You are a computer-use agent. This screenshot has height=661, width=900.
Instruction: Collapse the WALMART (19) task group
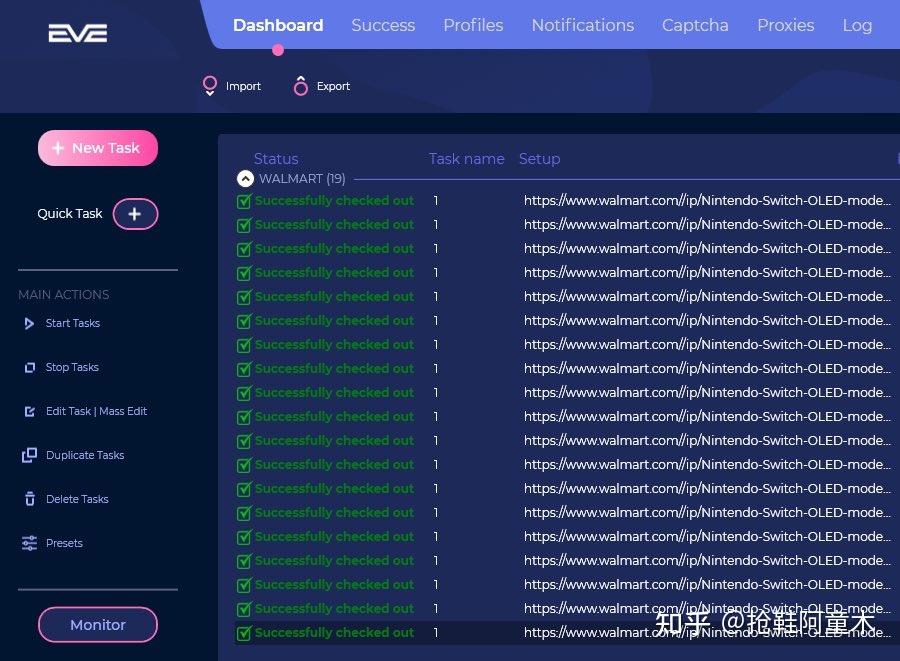click(x=245, y=179)
